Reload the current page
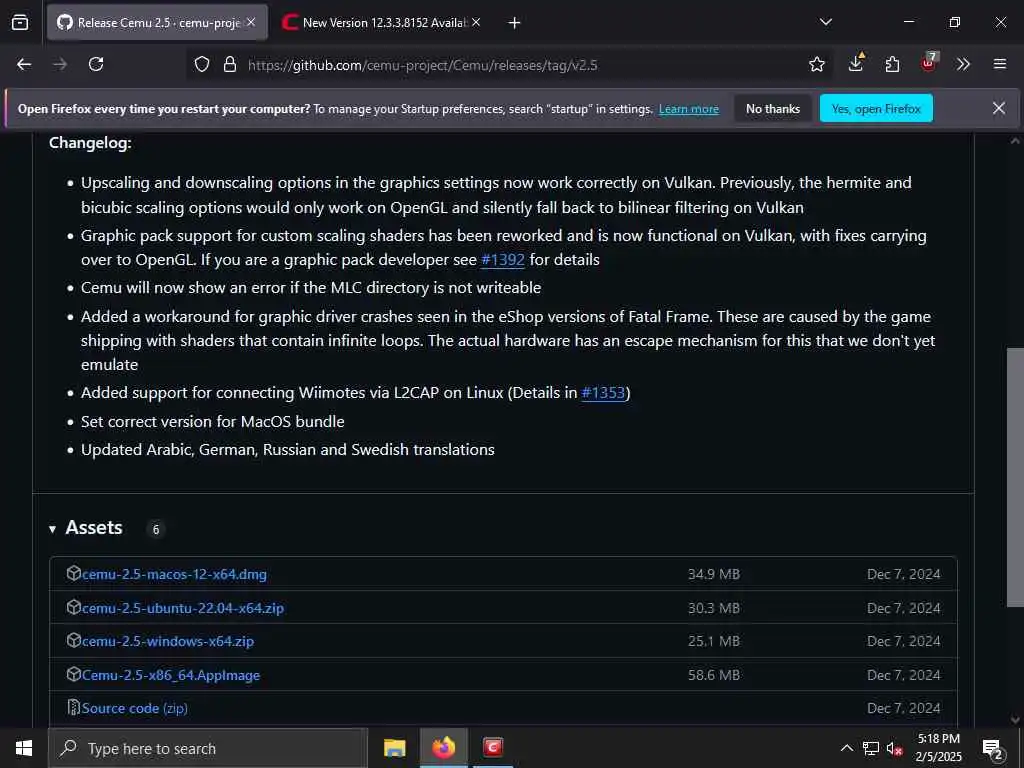Image resolution: width=1024 pixels, height=768 pixels. pos(96,64)
